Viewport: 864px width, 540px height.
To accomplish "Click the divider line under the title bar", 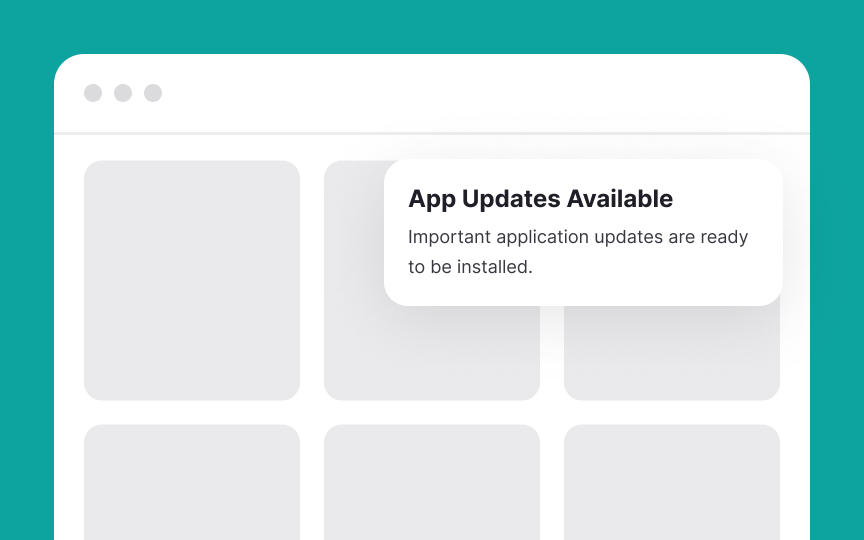I will tap(432, 133).
